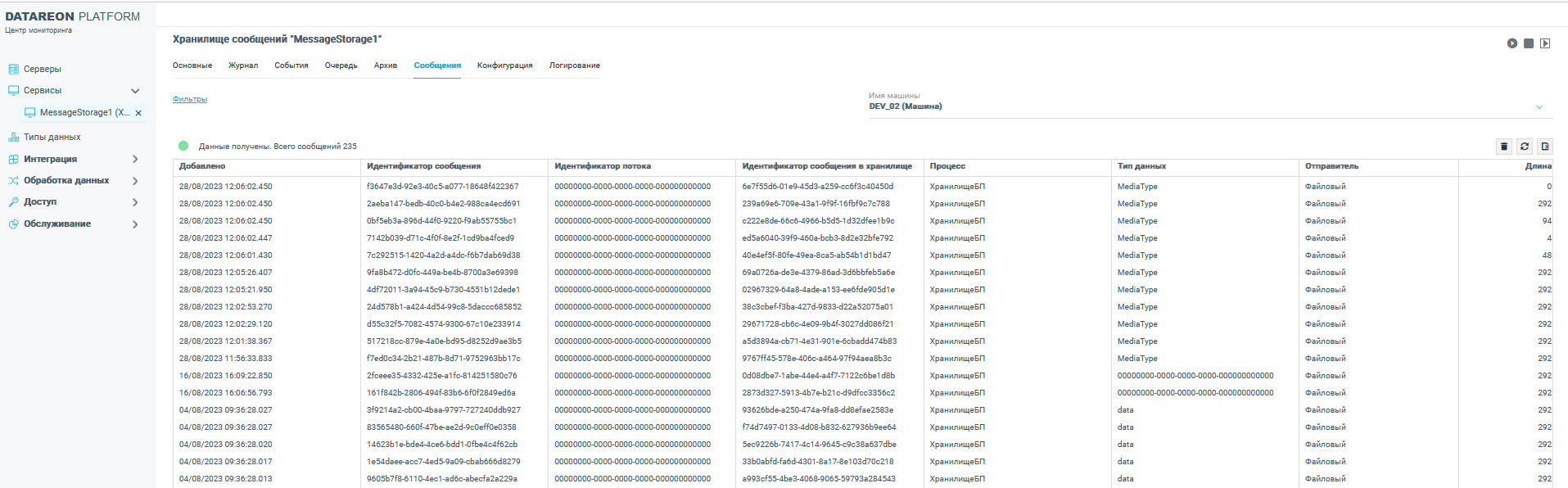Sort by the Добавлено column header
This screenshot has width=1568, height=488.
click(x=202, y=166)
